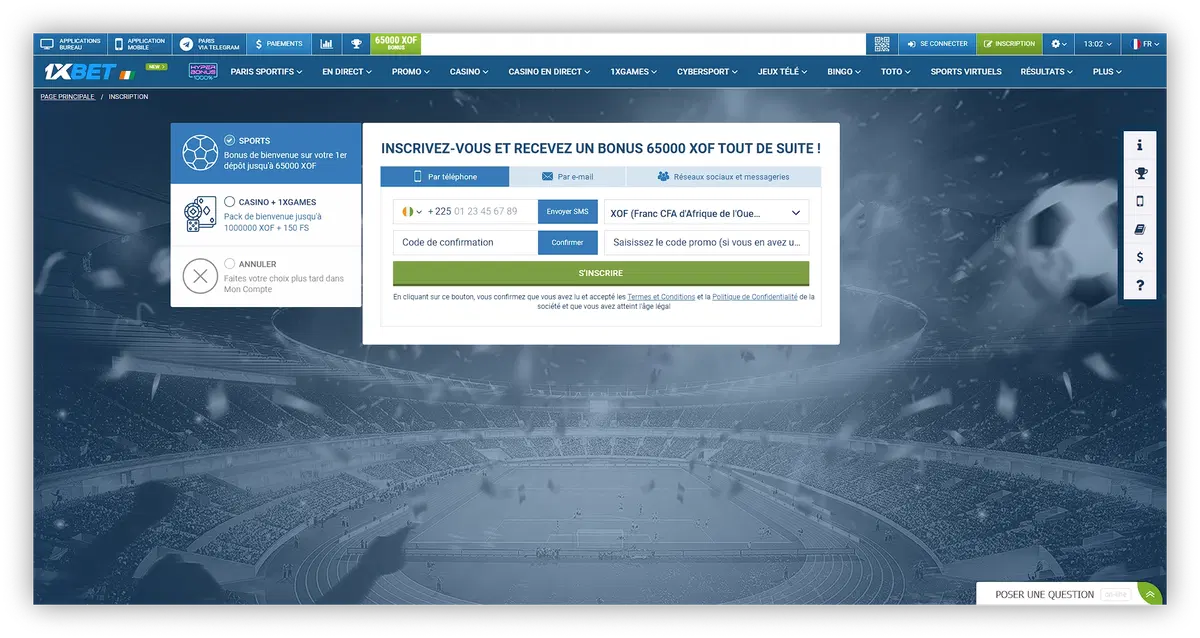Open the FR language selector
The width and height of the screenshot is (1200, 638).
click(x=1145, y=44)
